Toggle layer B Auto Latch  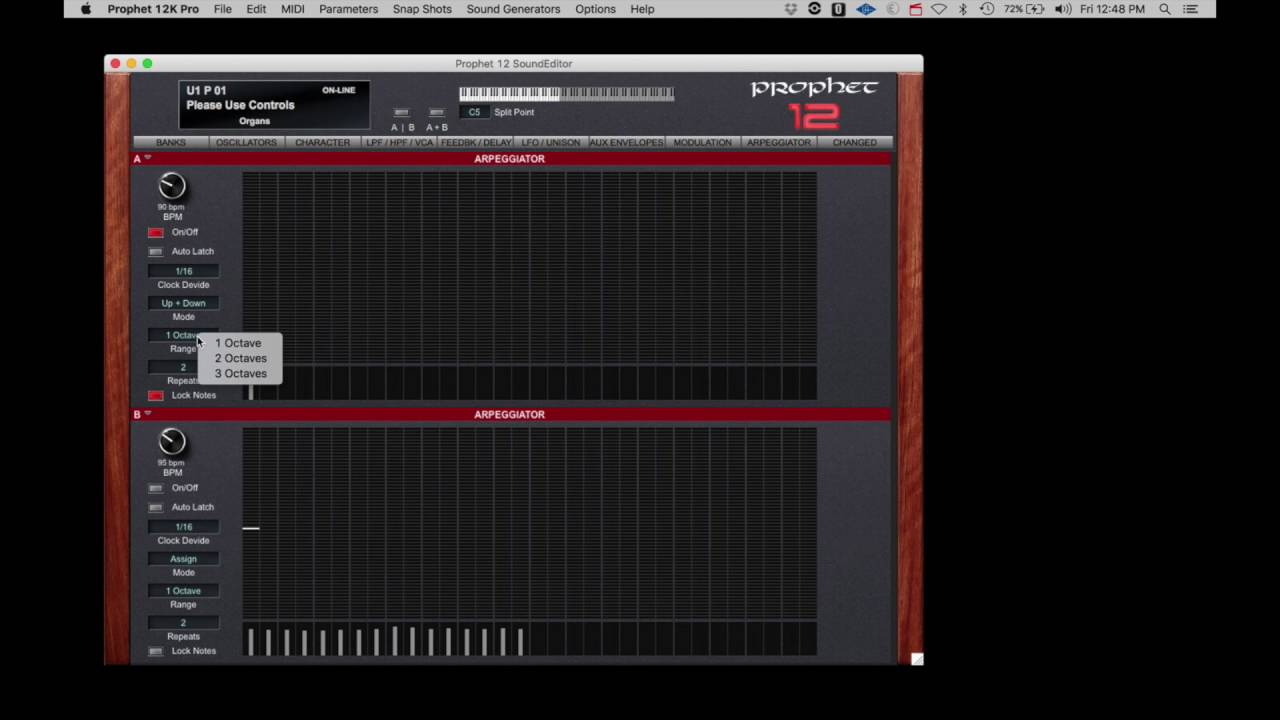click(x=155, y=507)
